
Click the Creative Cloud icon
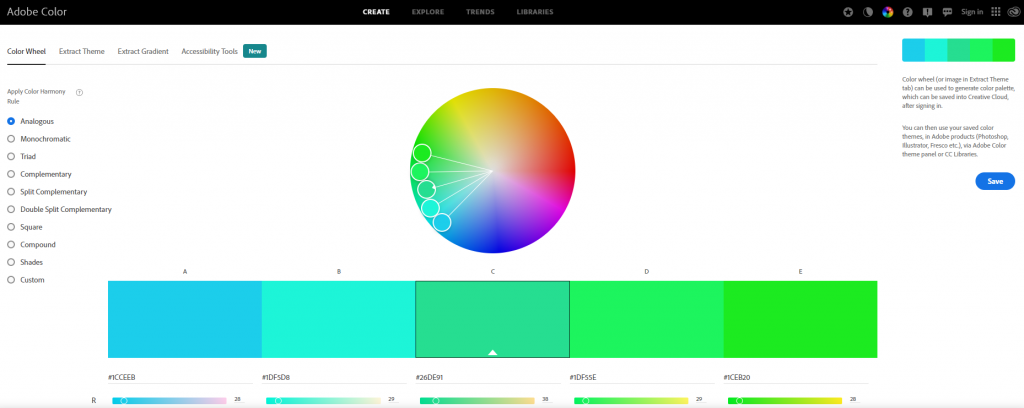click(x=1013, y=12)
